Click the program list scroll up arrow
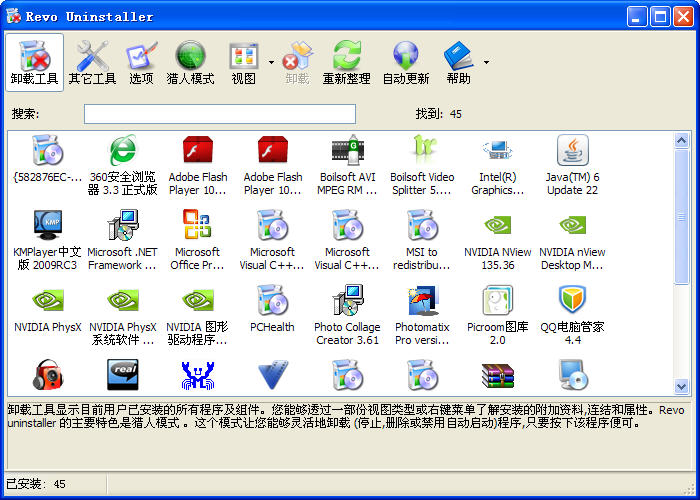Screen dimensions: 700x500 coord(682,139)
